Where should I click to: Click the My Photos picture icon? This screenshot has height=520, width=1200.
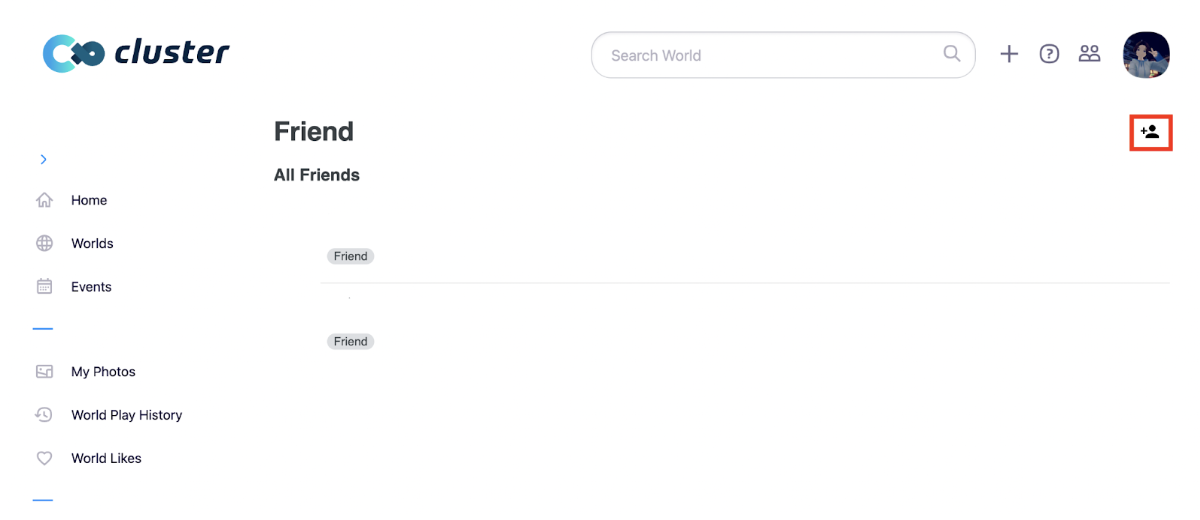(44, 371)
